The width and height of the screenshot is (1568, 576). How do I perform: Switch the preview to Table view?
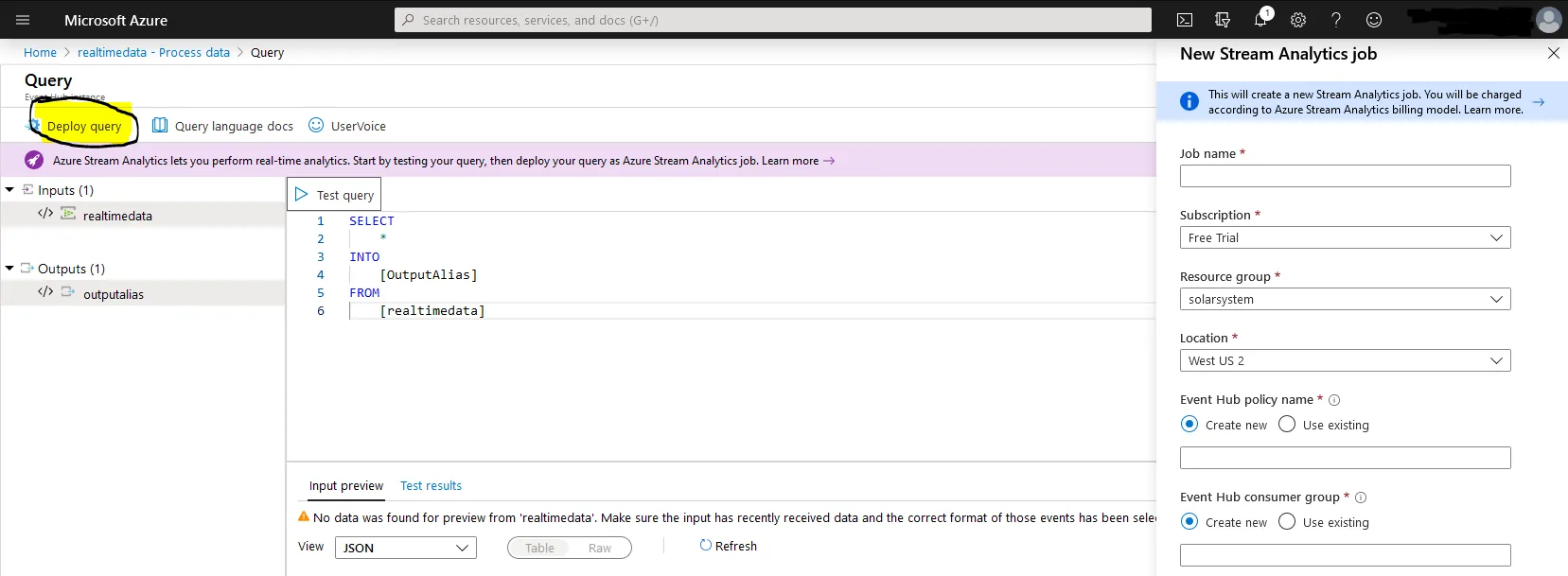(539, 548)
